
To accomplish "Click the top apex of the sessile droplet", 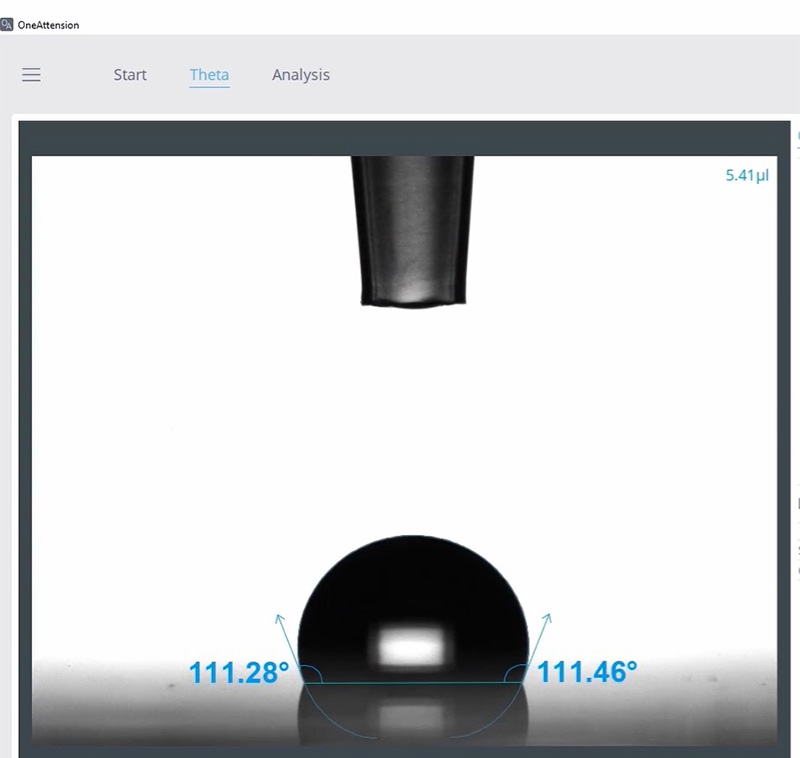I will 412,538.
